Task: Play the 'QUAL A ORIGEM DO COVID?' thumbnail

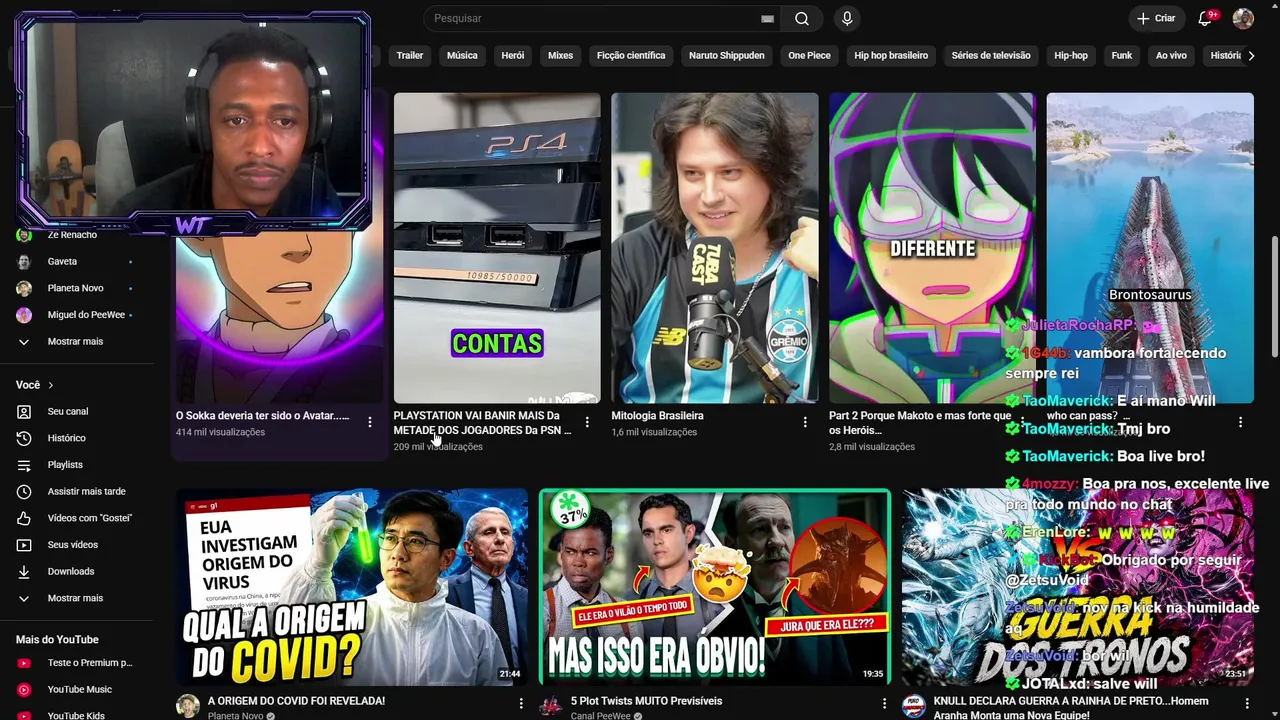Action: click(352, 587)
